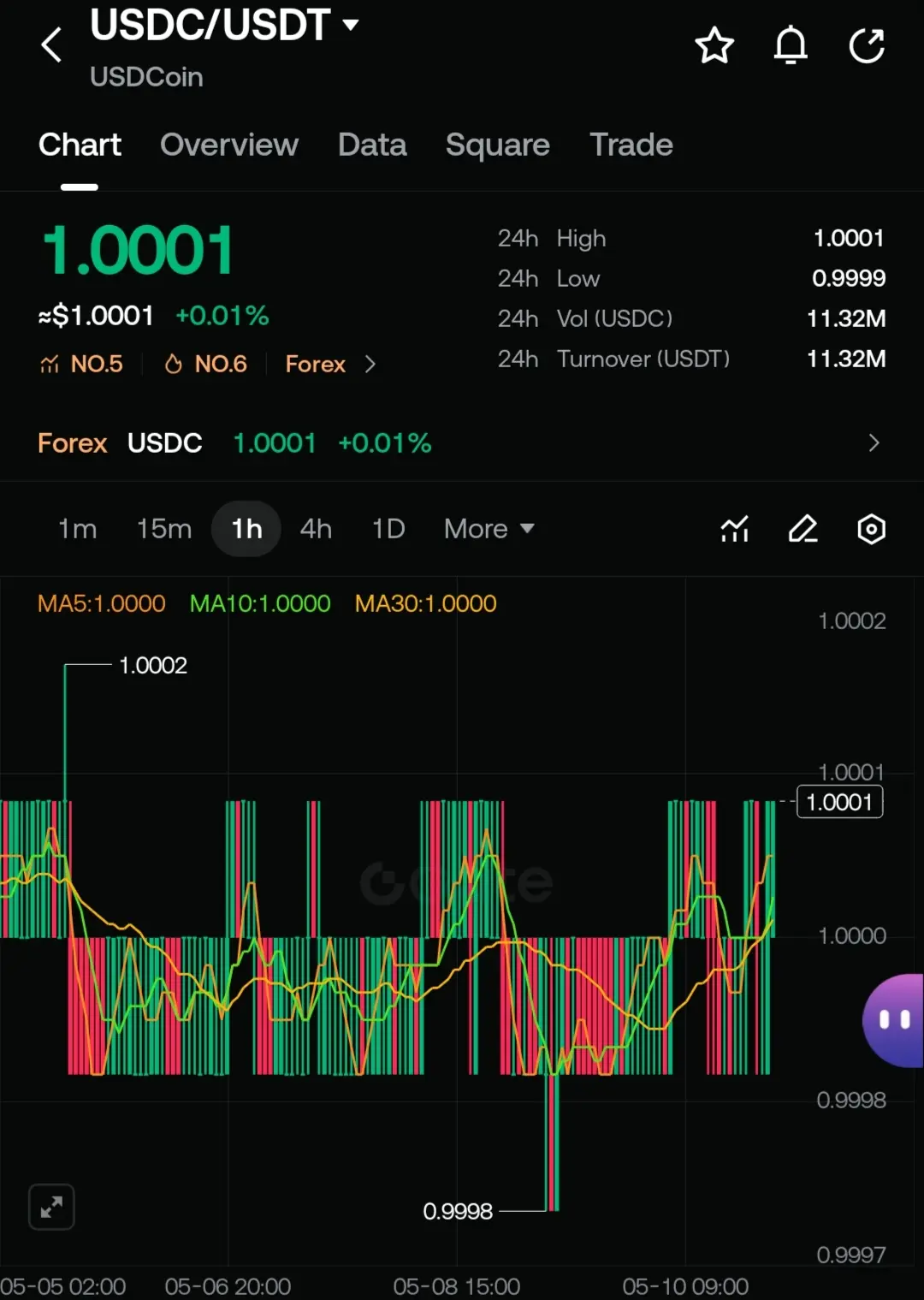The width and height of the screenshot is (924, 1300).
Task: Switch to the Trade tab
Action: [x=631, y=145]
